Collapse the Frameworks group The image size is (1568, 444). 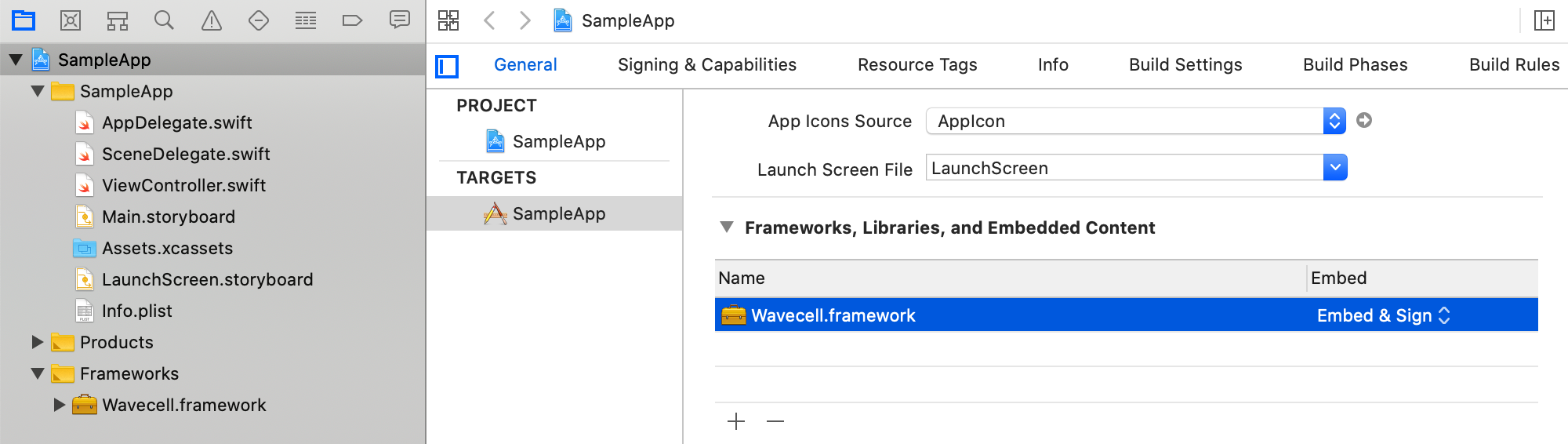[x=37, y=373]
